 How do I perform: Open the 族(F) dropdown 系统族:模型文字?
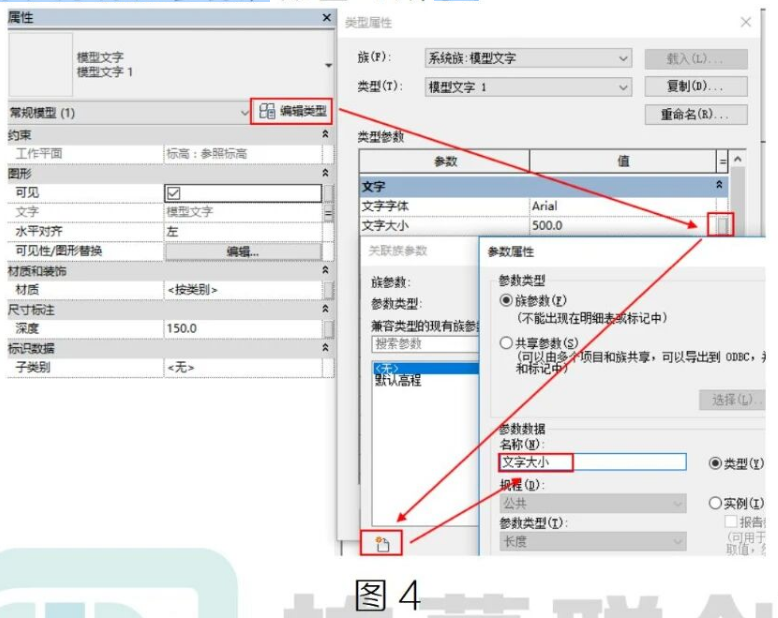click(x=528, y=59)
